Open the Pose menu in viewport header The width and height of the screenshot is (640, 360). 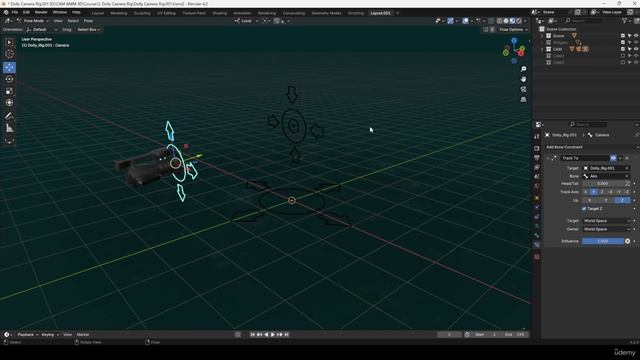pyautogui.click(x=88, y=21)
